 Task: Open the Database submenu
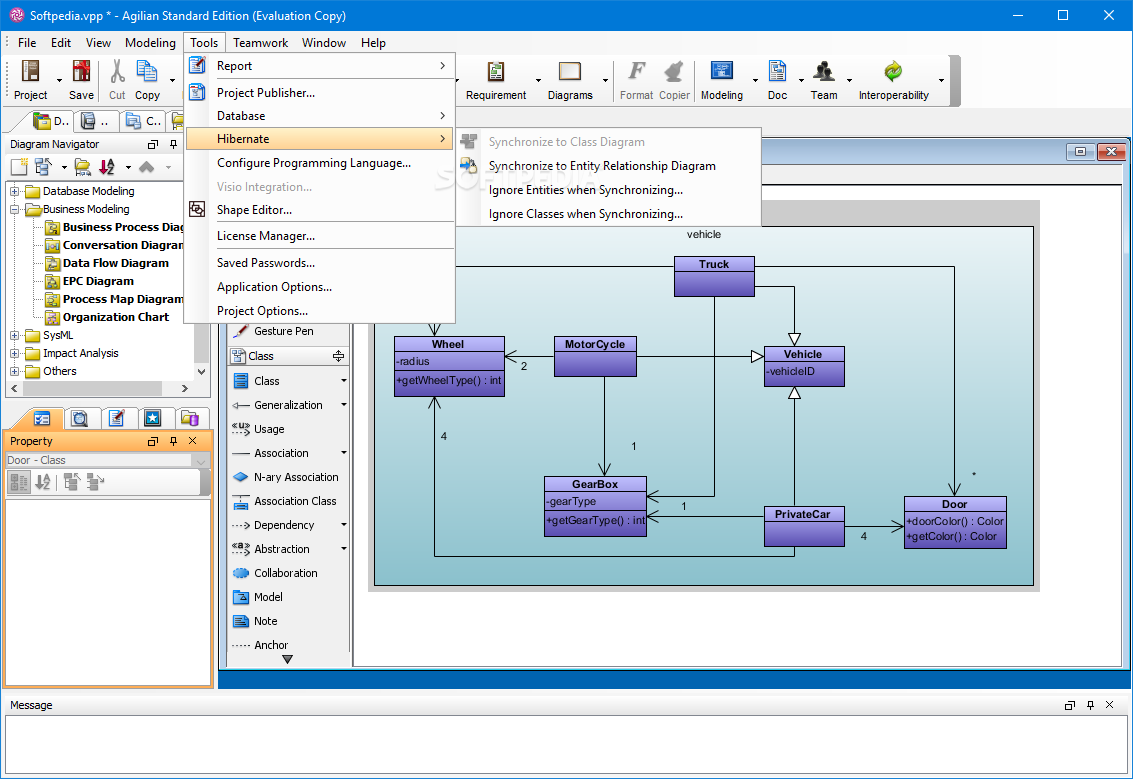click(320, 116)
